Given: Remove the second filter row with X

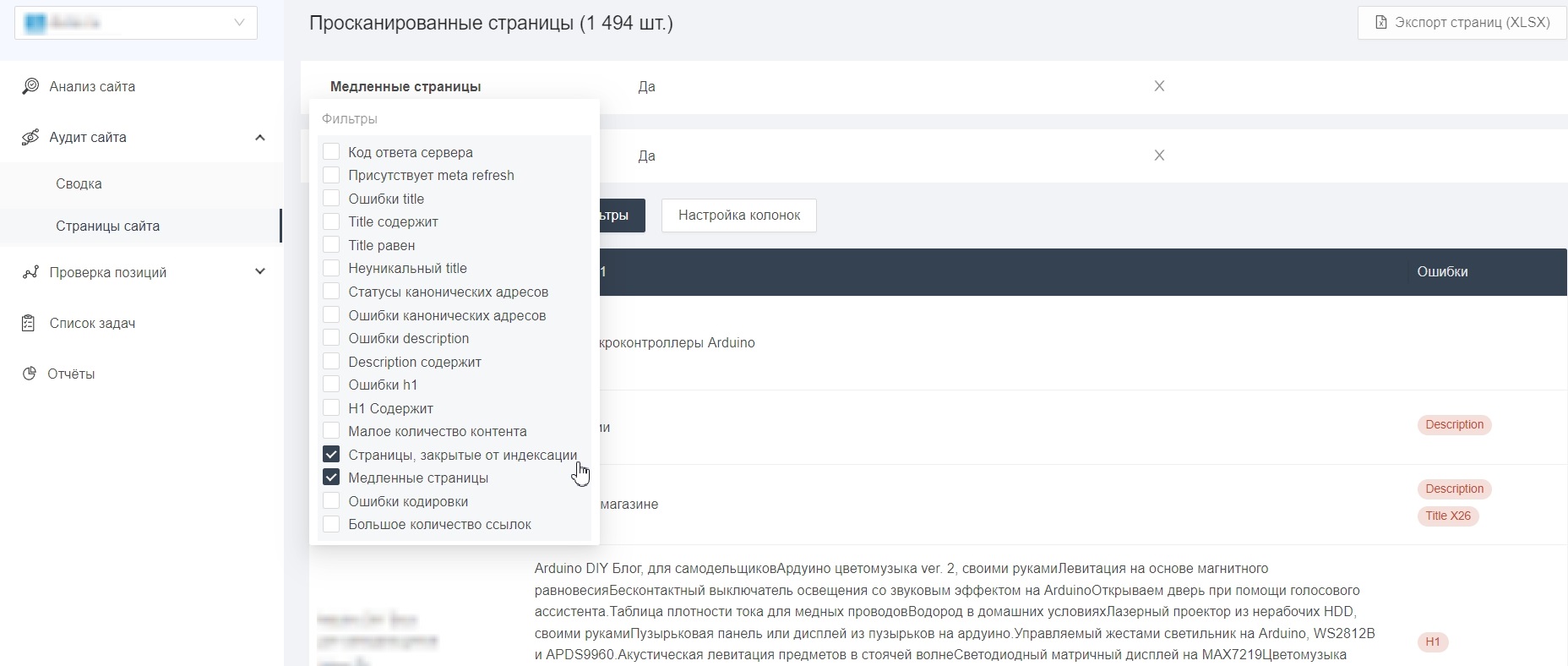Looking at the screenshot, I should [1159, 156].
